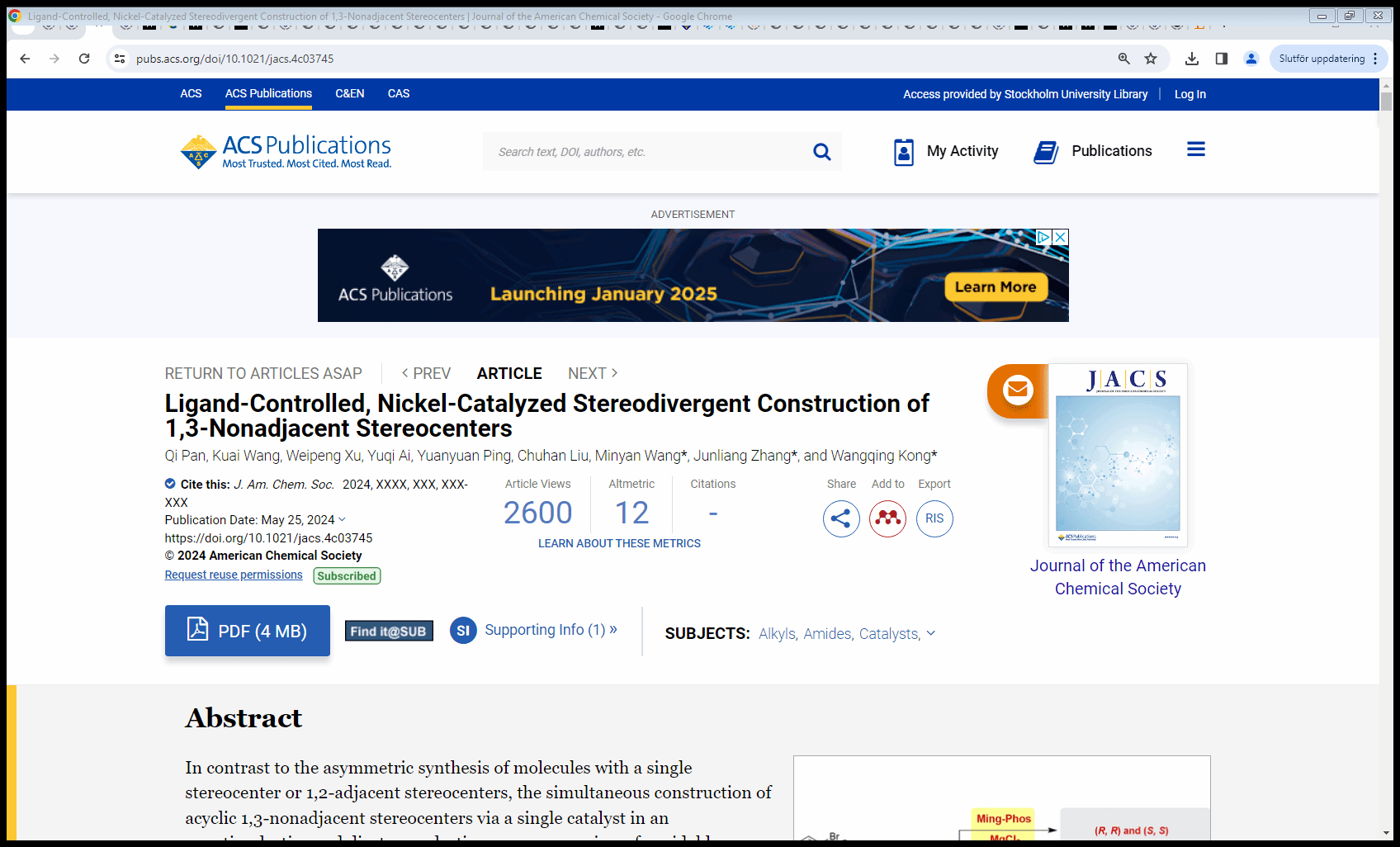Click the search magnifier icon
Viewport: 1400px width, 847px height.
[821, 152]
